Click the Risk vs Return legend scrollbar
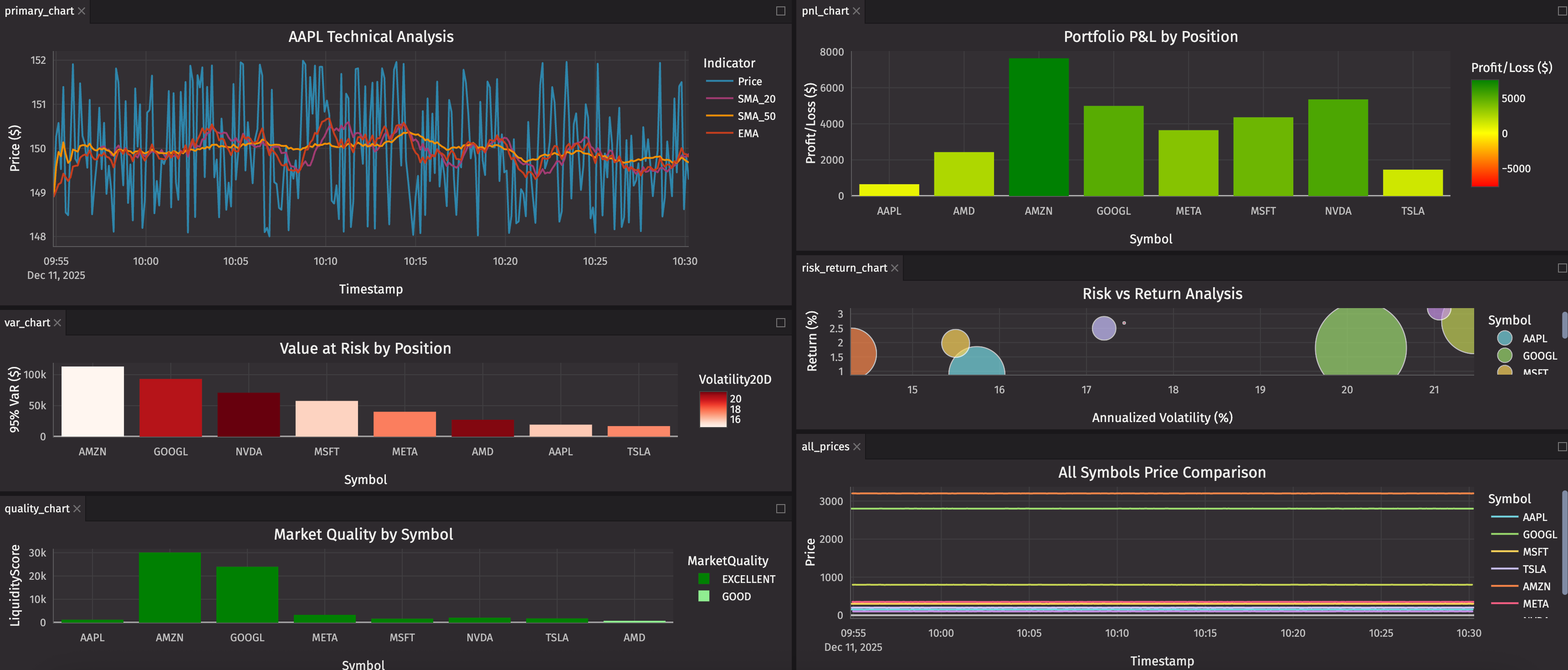Image resolution: width=1568 pixels, height=670 pixels. [1564, 326]
